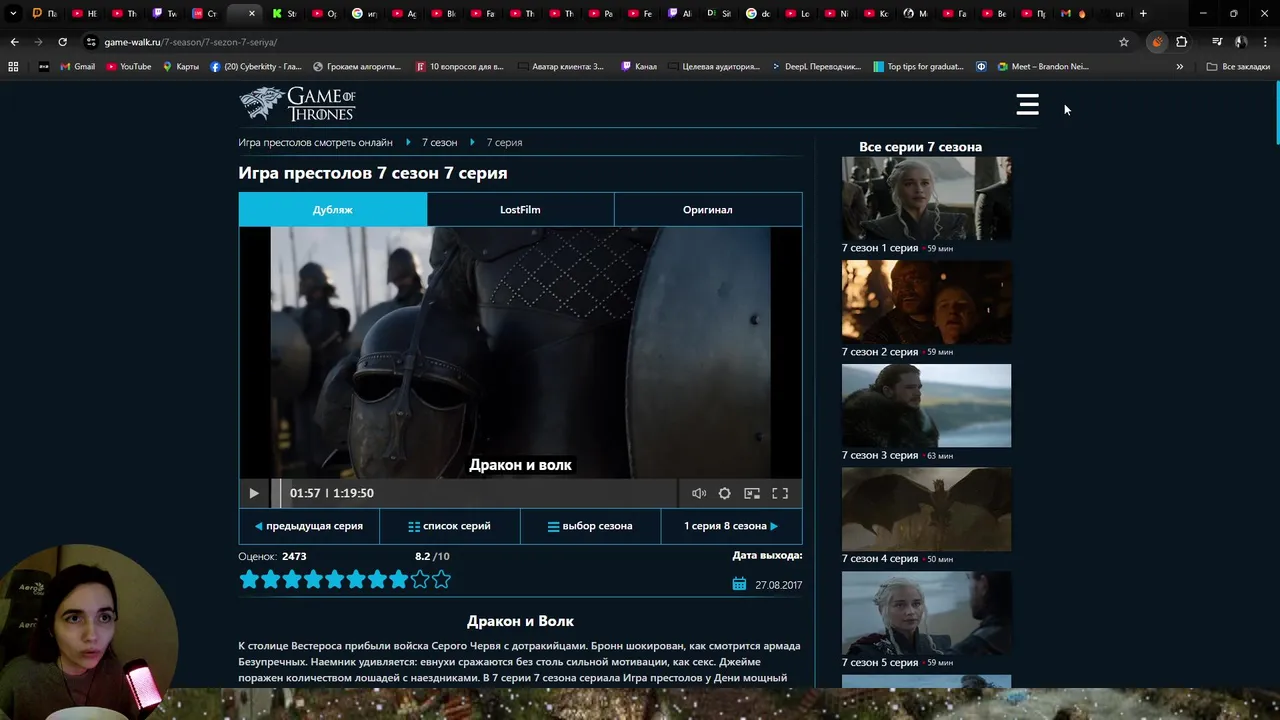Open список серий
The image size is (1280, 720).
[x=450, y=526]
